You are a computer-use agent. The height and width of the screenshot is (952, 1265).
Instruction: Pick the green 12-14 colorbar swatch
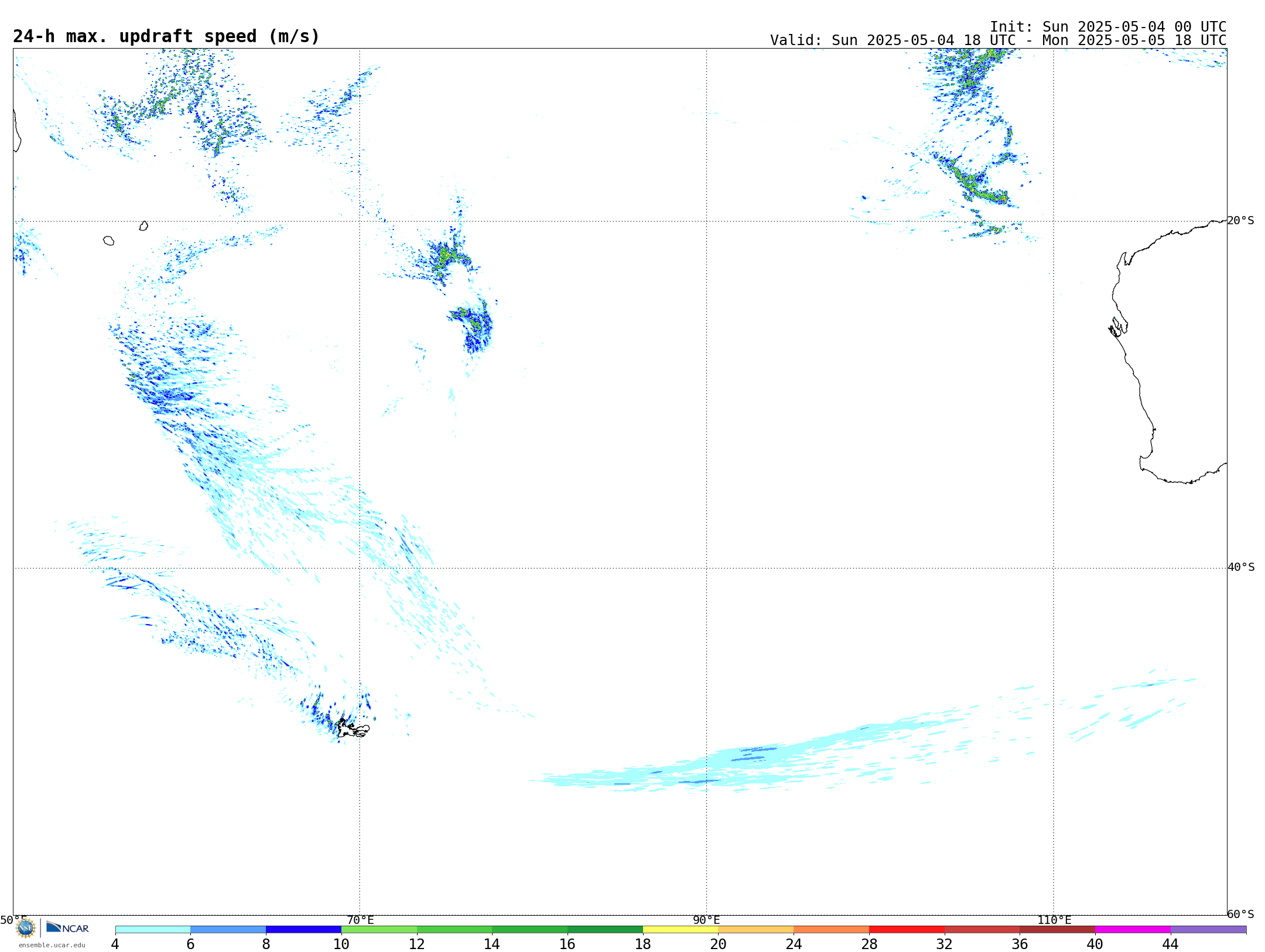(x=454, y=929)
